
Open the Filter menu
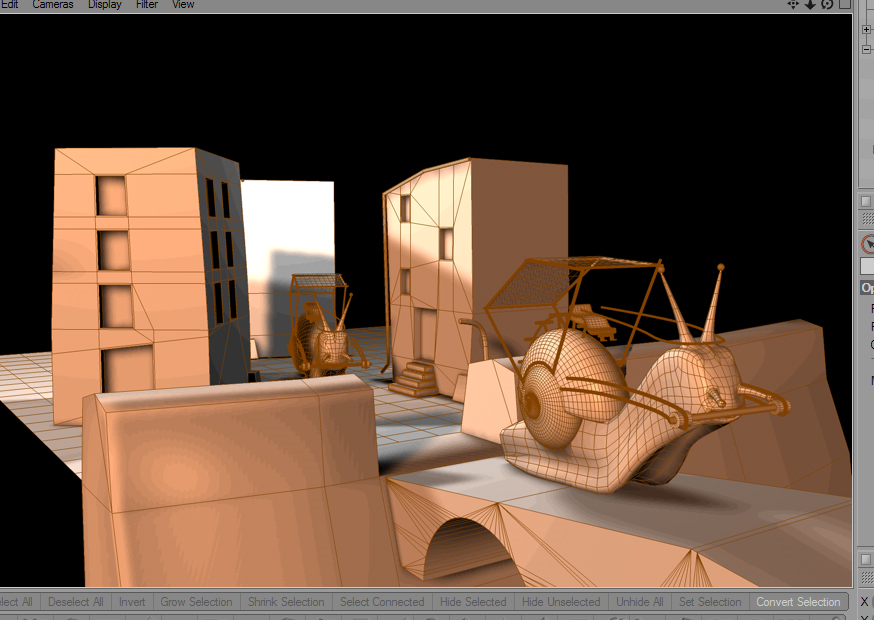pyautogui.click(x=147, y=4)
